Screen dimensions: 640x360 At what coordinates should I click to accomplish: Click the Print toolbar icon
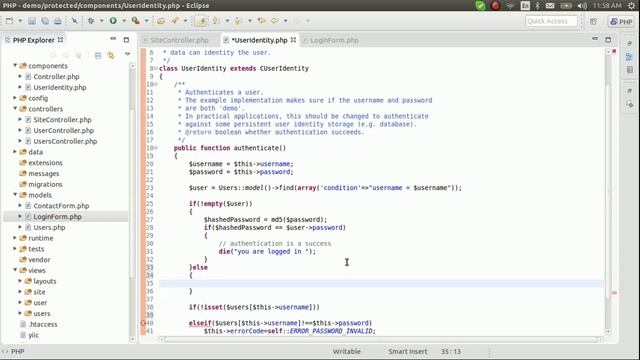coord(58,21)
